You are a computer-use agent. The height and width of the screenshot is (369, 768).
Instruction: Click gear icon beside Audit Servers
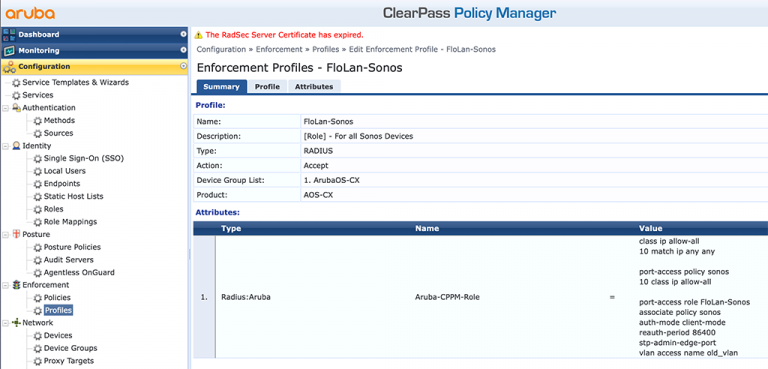pyautogui.click(x=38, y=260)
